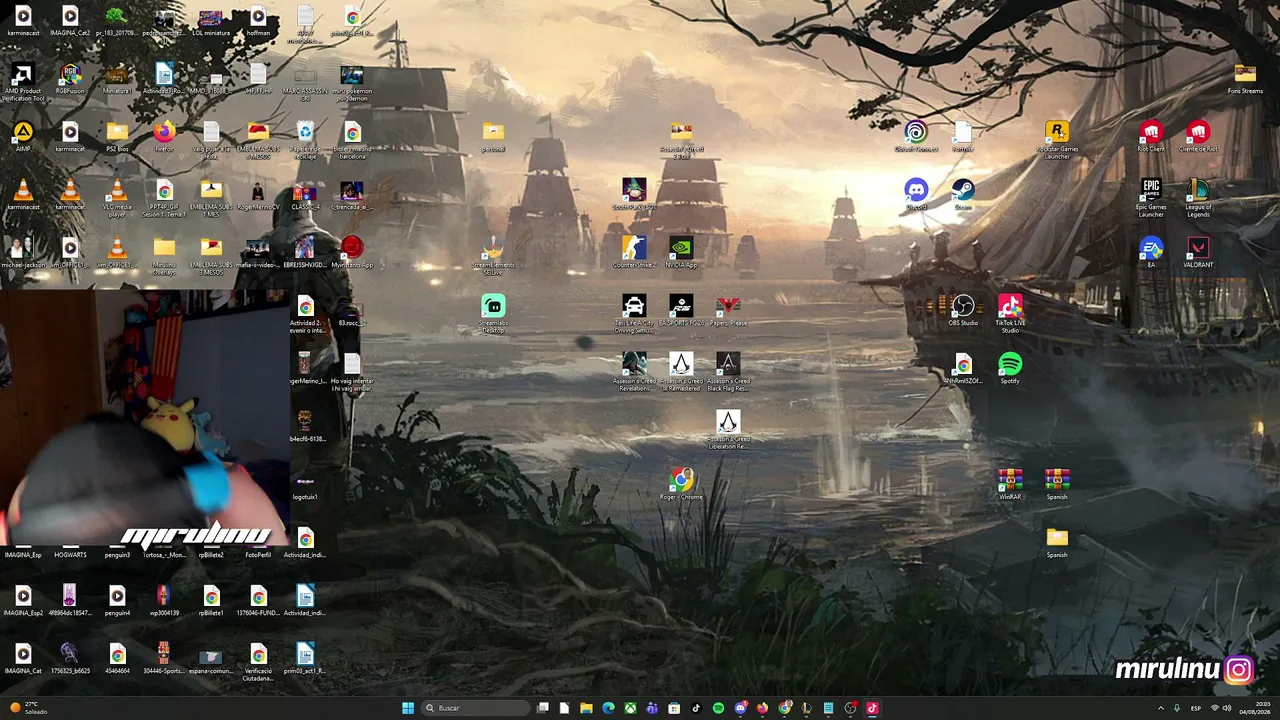
Task: Open the Riot Client shortcut
Action: point(1151,136)
